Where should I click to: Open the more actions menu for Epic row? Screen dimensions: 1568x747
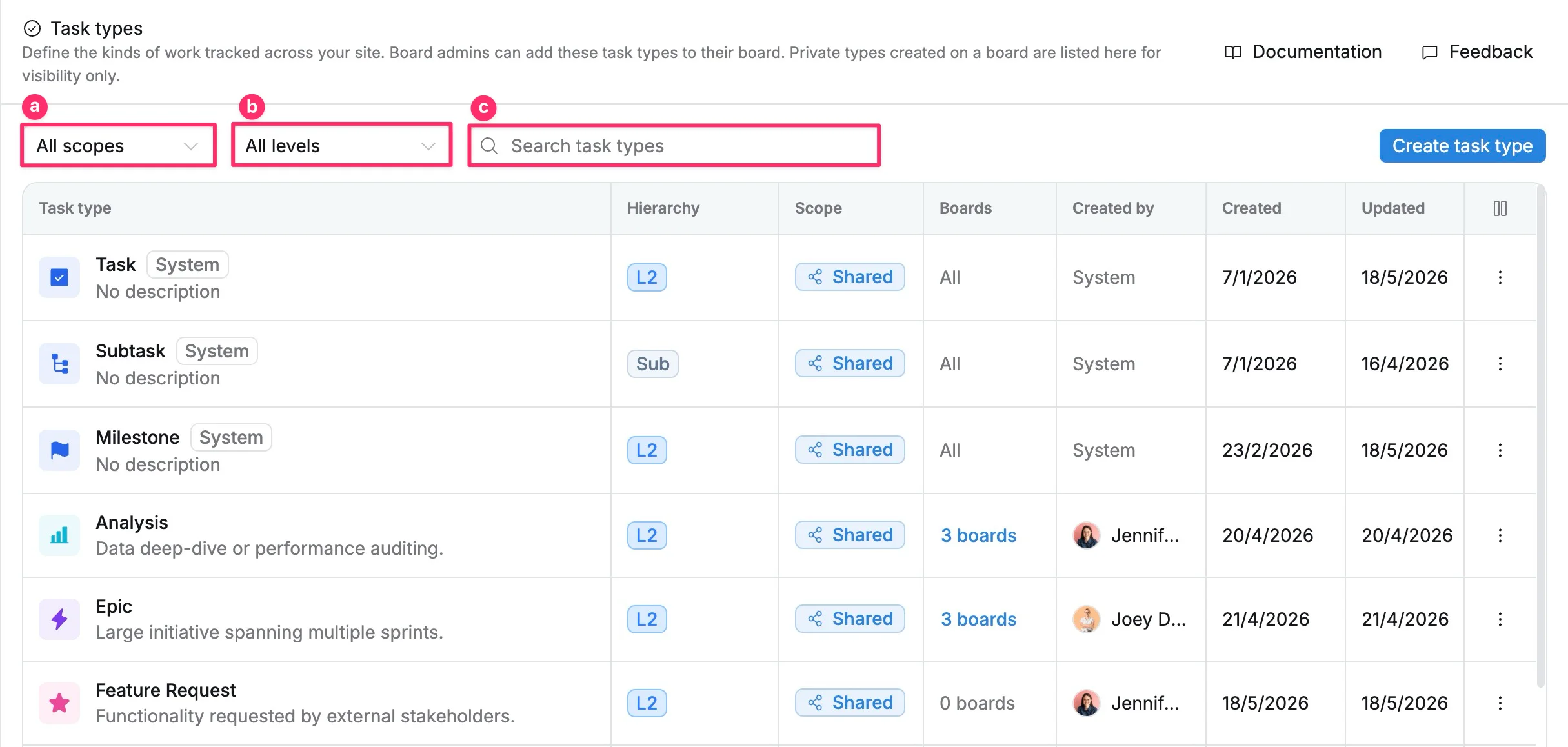click(1500, 619)
